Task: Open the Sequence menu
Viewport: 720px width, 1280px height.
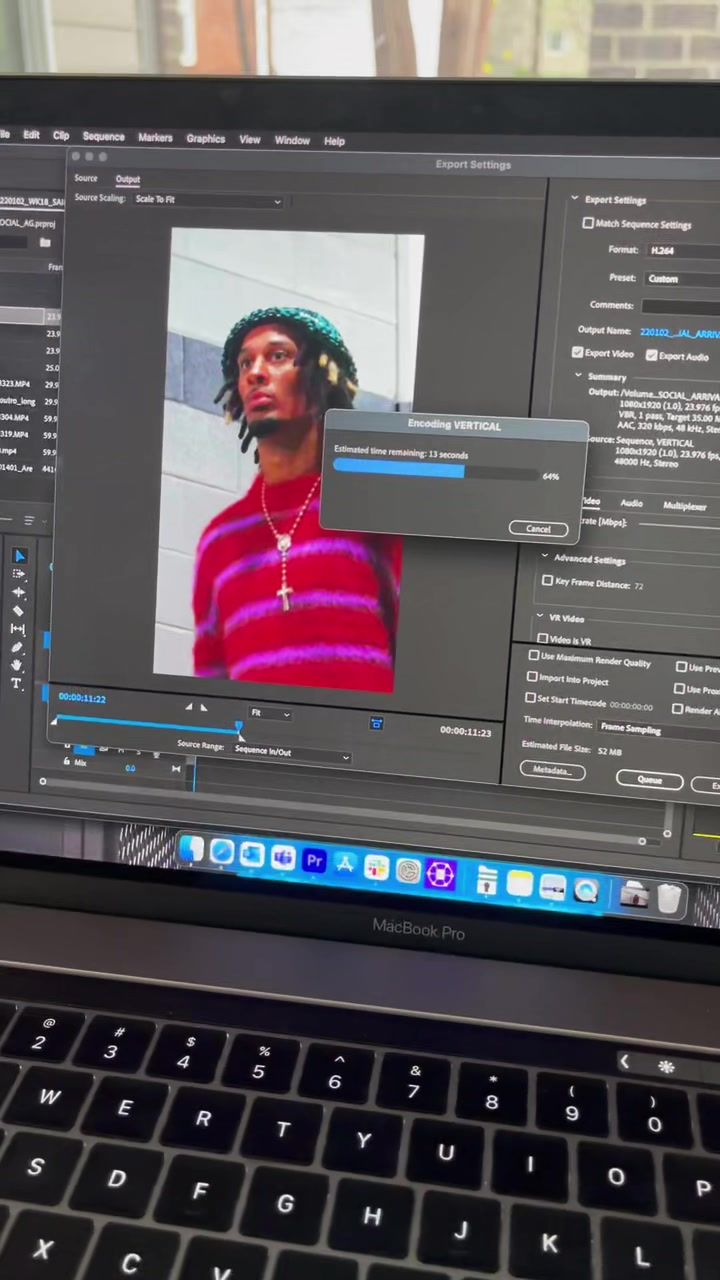Action: click(x=104, y=137)
